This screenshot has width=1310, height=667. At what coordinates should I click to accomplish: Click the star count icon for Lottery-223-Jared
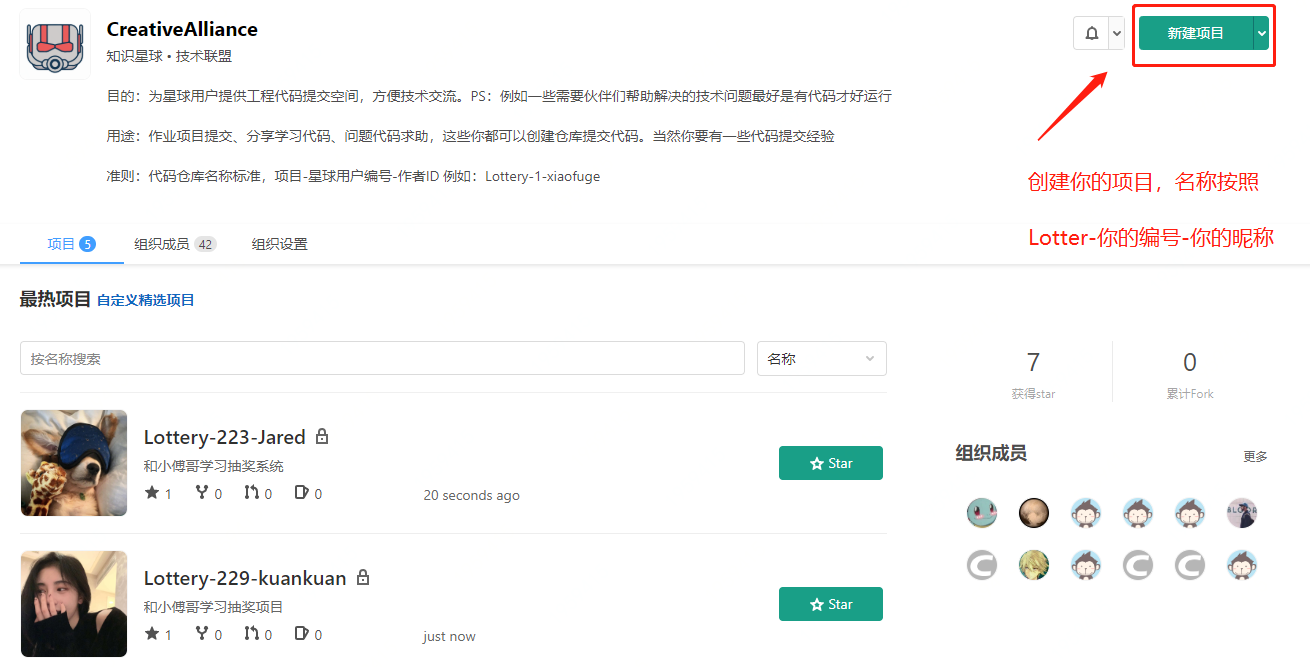pyautogui.click(x=152, y=493)
